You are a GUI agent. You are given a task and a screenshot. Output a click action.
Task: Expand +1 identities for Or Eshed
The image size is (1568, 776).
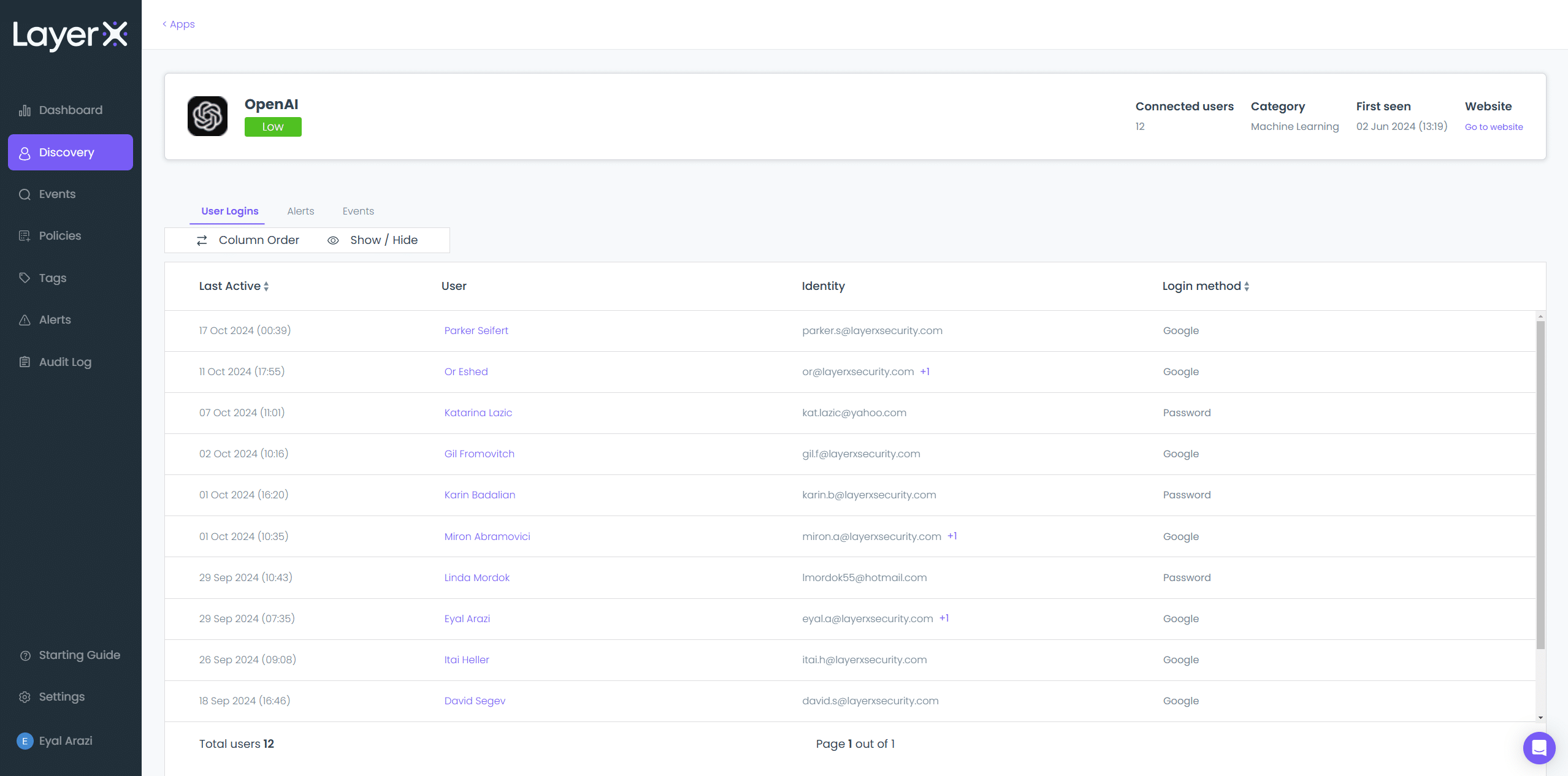pyautogui.click(x=925, y=371)
